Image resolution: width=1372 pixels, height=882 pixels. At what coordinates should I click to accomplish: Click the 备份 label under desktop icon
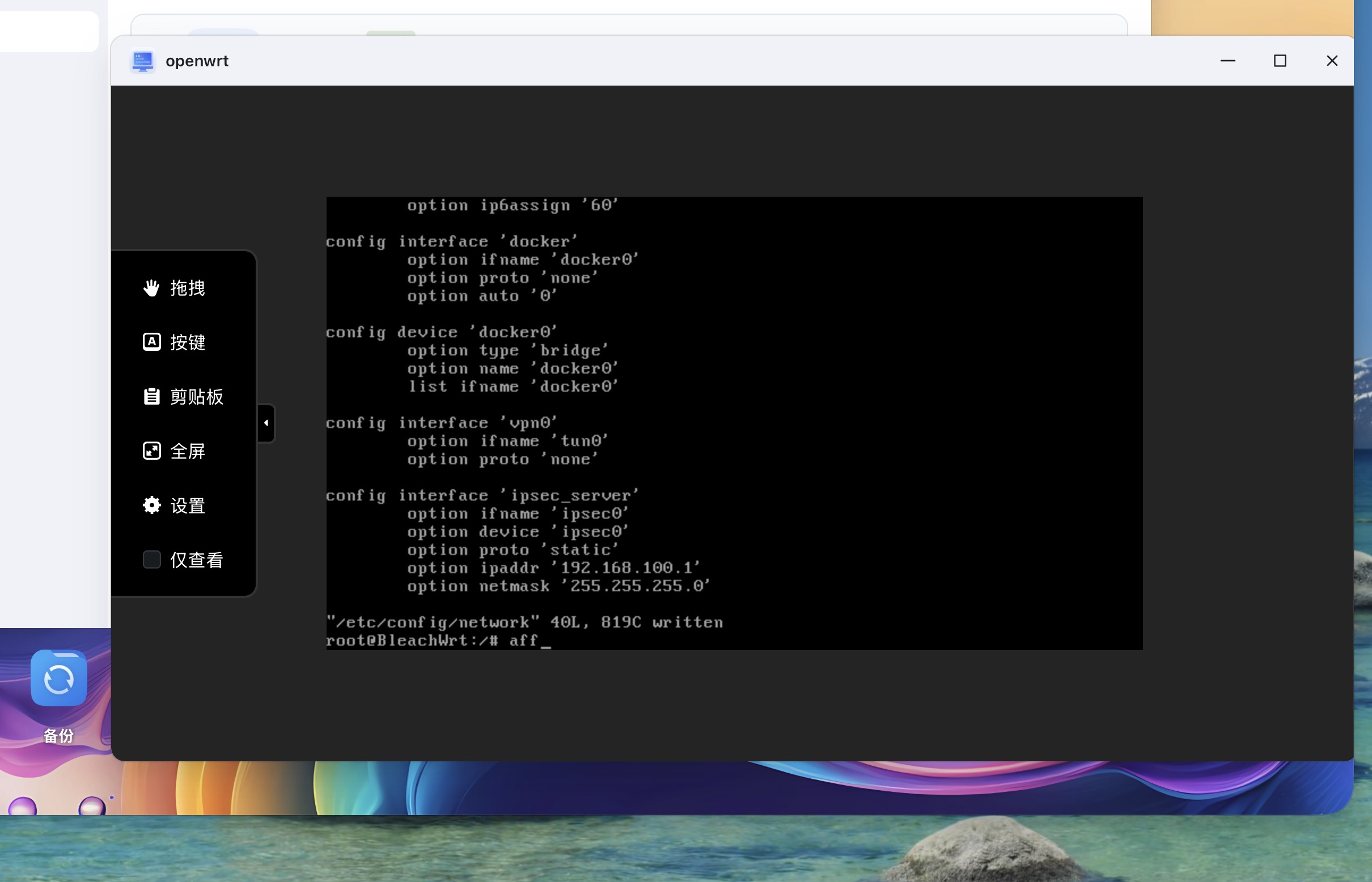(59, 736)
